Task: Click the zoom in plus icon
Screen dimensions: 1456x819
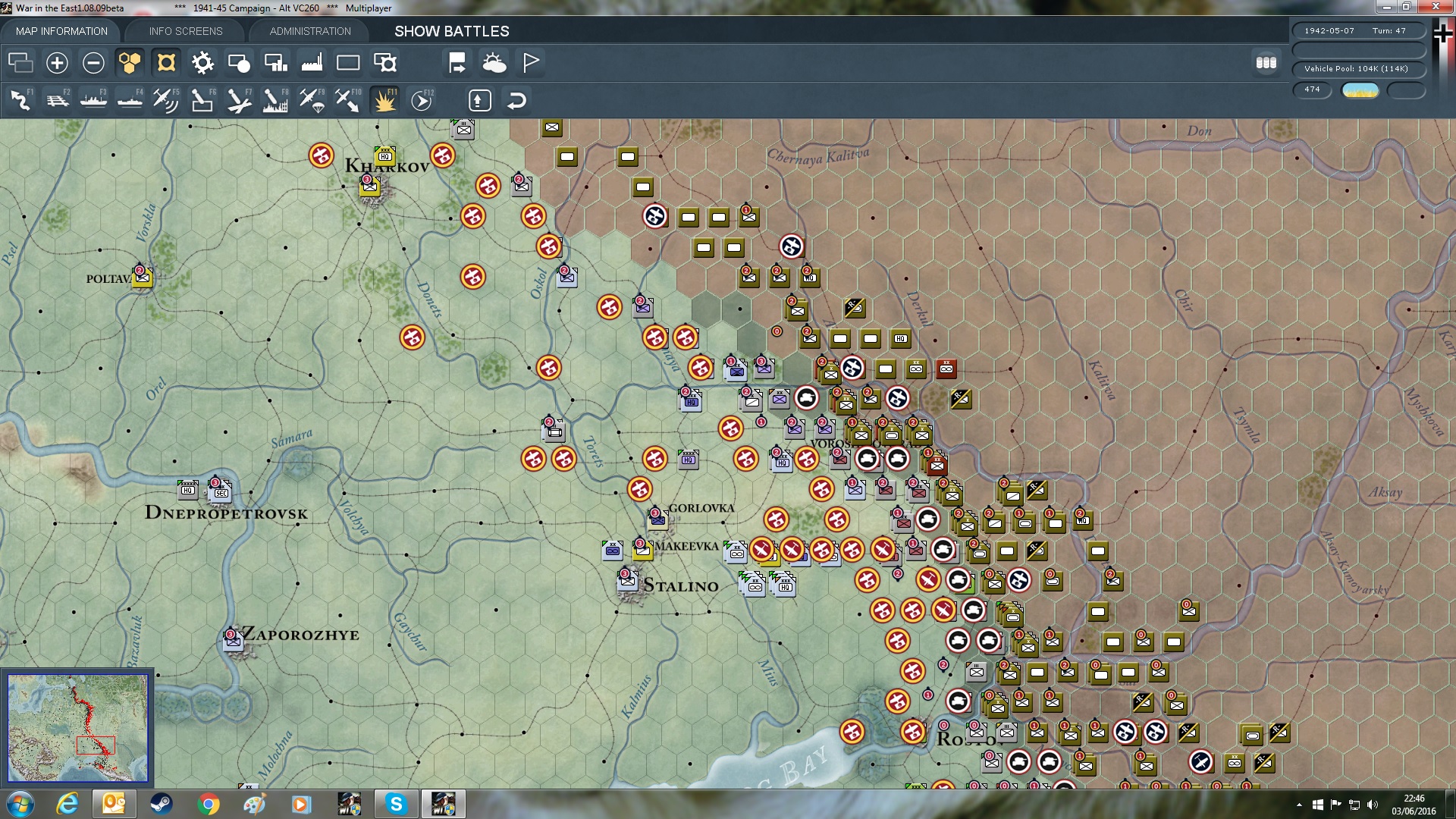Action: [x=57, y=63]
